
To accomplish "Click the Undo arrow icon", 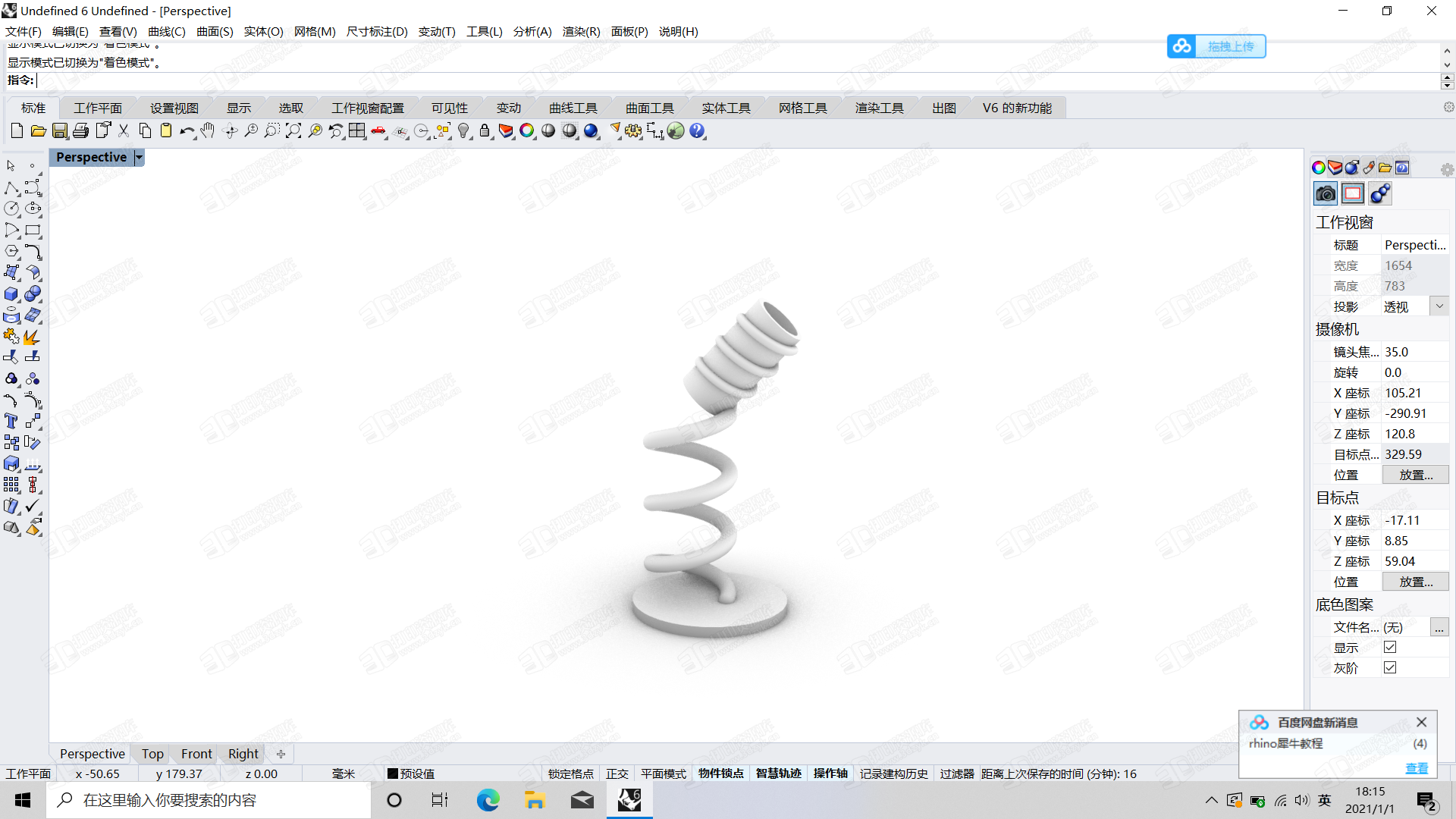I will coord(186,131).
